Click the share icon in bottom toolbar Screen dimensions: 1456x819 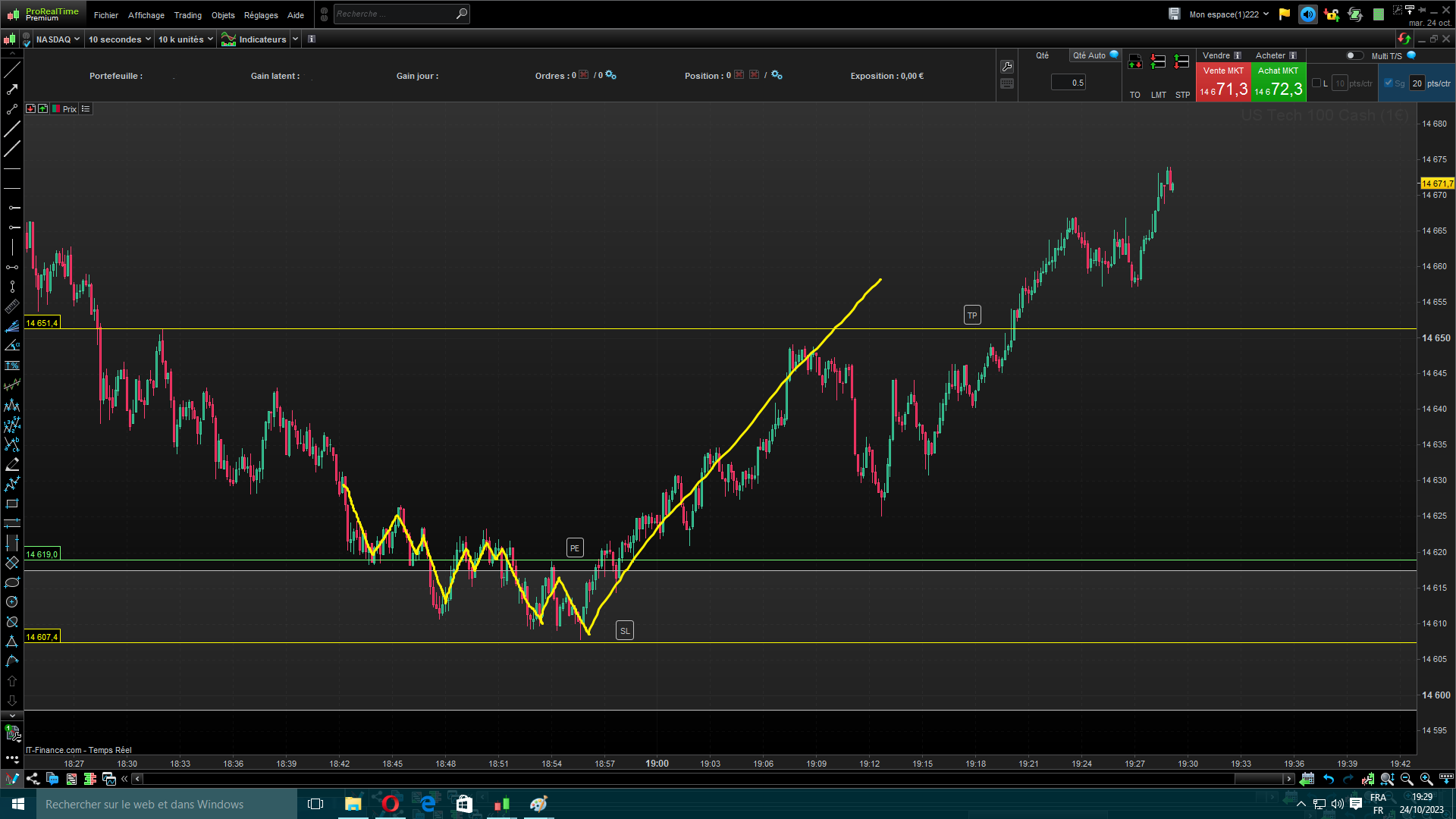pyautogui.click(x=33, y=779)
